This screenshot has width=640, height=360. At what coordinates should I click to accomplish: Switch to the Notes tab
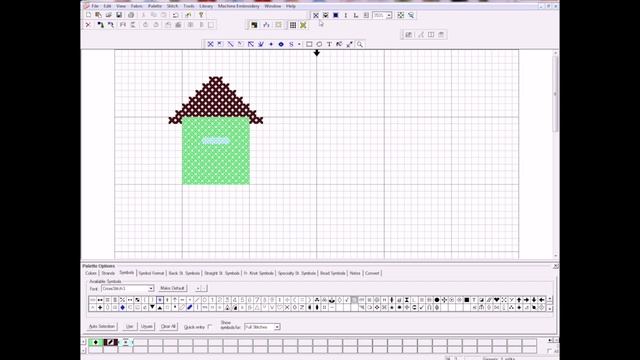(355, 273)
